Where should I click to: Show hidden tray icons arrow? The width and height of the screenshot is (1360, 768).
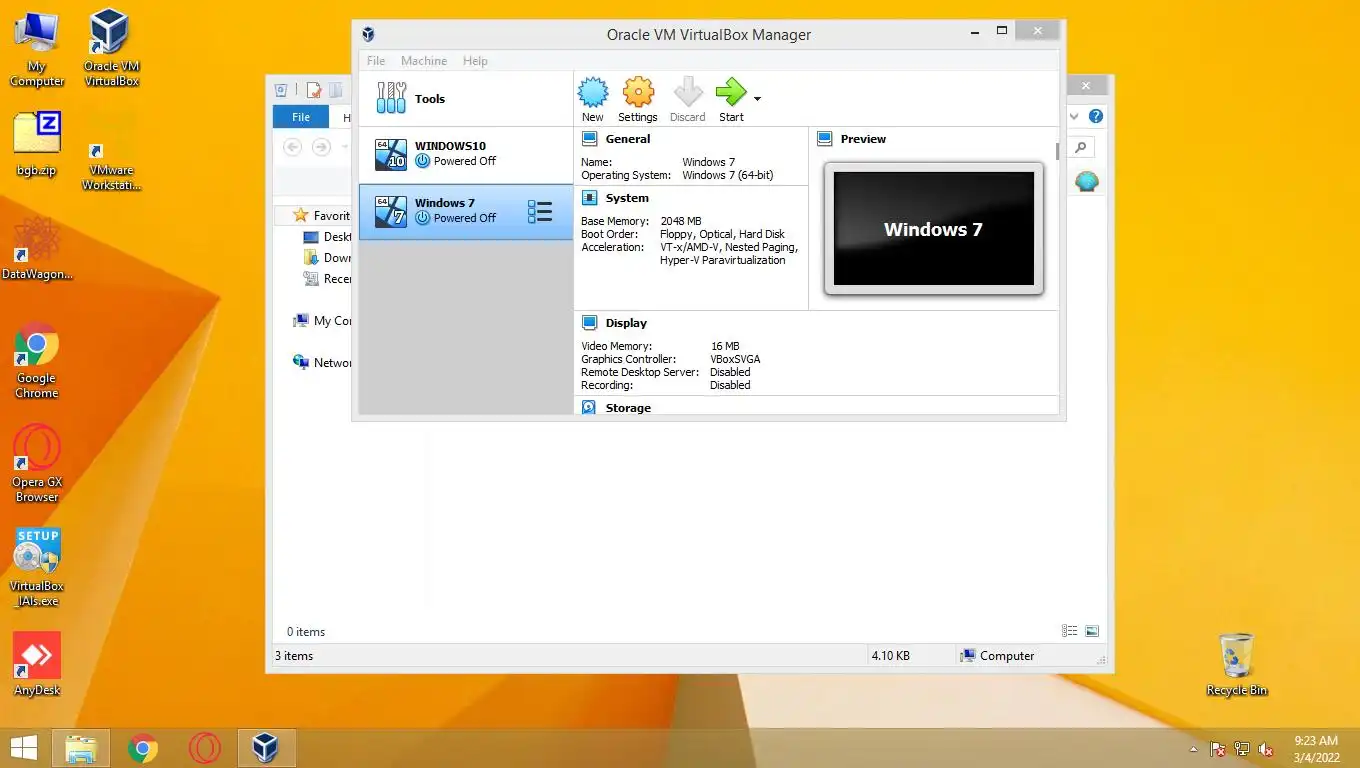coord(1193,749)
